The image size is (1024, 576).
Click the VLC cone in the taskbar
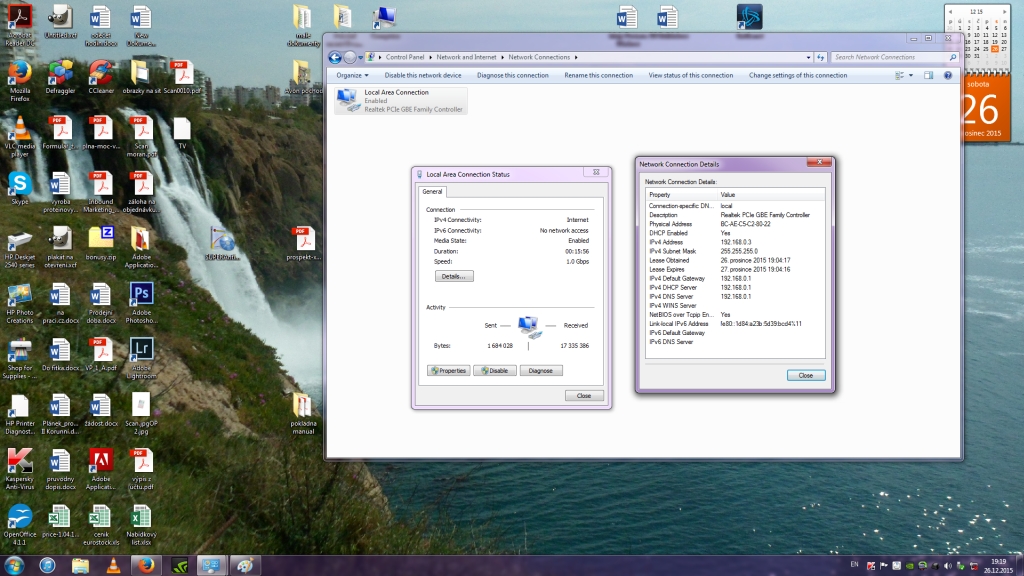click(113, 565)
